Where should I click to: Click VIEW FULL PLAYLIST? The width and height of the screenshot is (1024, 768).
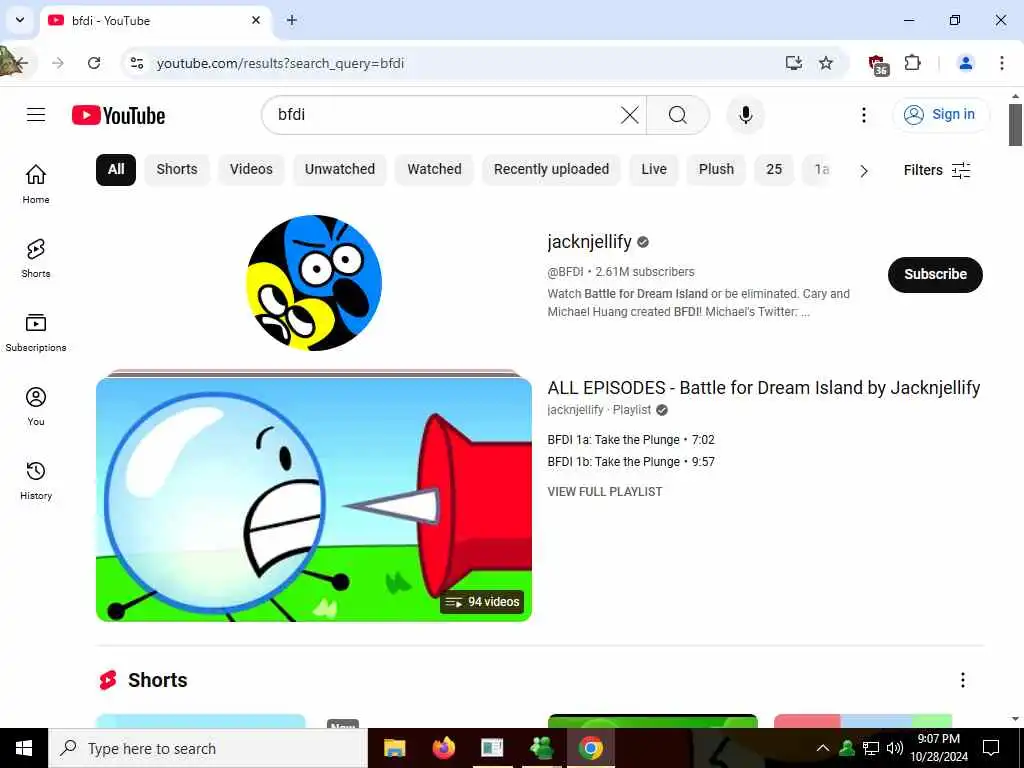click(605, 492)
